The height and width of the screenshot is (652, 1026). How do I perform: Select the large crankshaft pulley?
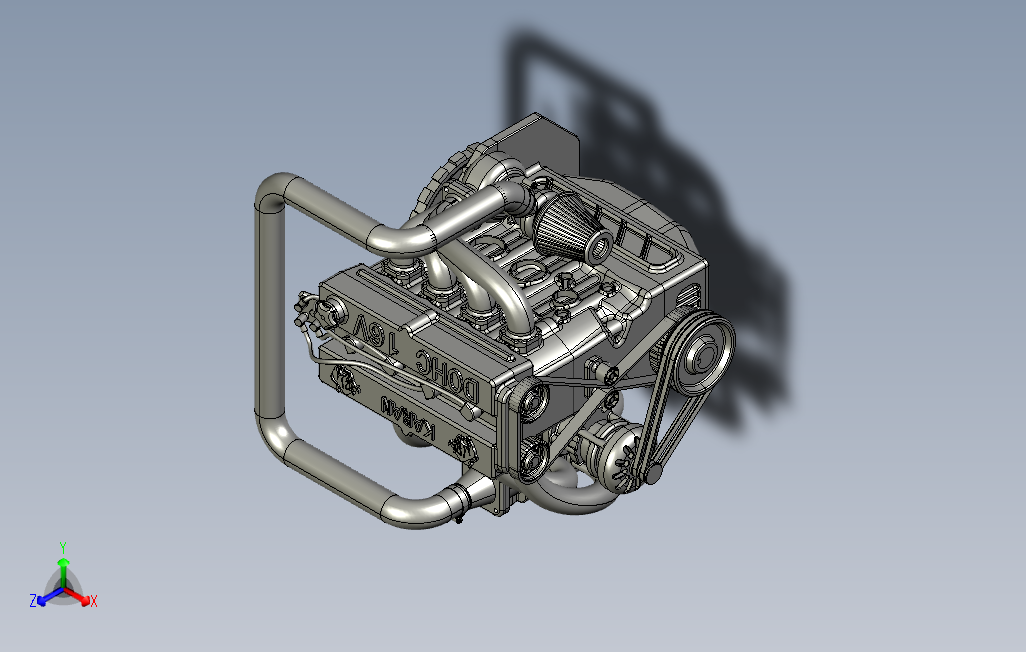pyautogui.click(x=704, y=355)
